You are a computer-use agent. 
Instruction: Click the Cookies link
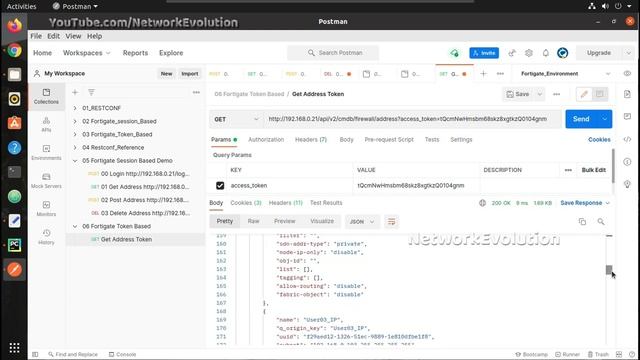[599, 140]
